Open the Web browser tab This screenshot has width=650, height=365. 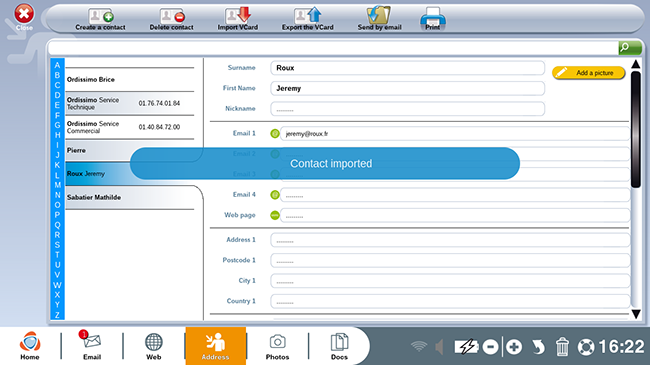153,346
